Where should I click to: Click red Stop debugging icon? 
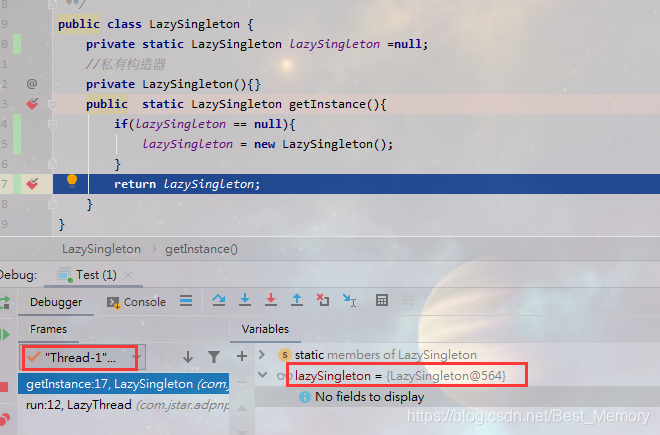4,387
